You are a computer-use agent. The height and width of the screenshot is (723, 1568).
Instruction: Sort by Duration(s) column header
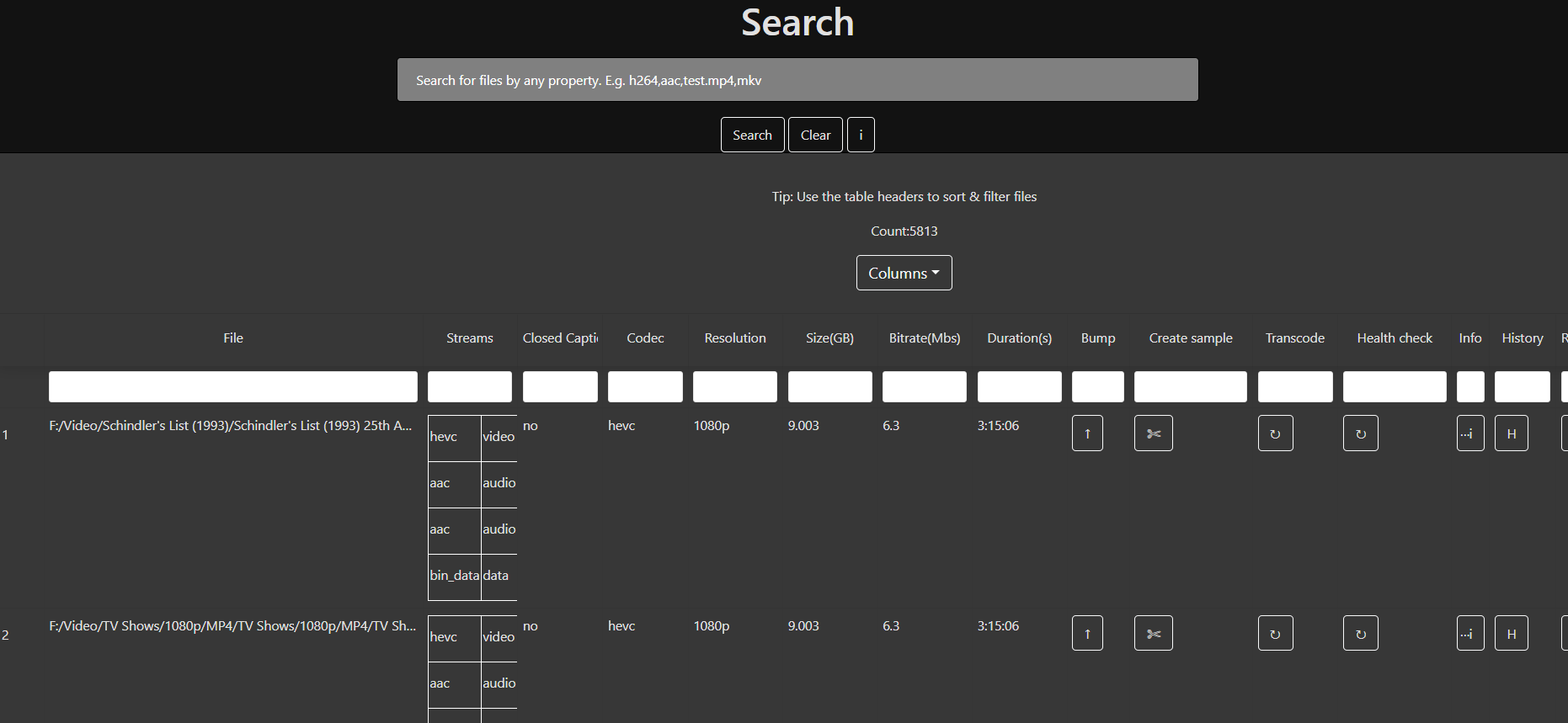pyautogui.click(x=1020, y=338)
